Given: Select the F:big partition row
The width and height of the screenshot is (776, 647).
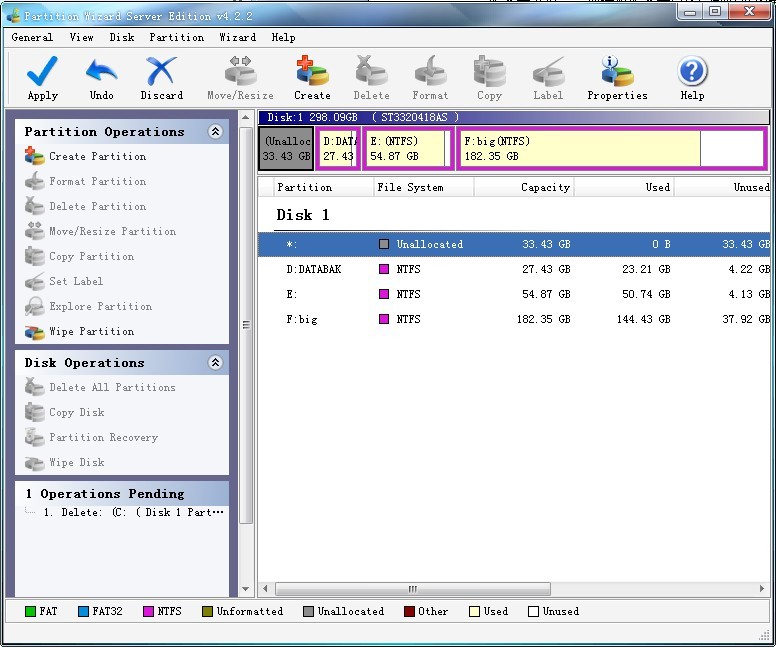Looking at the screenshot, I should coord(514,319).
